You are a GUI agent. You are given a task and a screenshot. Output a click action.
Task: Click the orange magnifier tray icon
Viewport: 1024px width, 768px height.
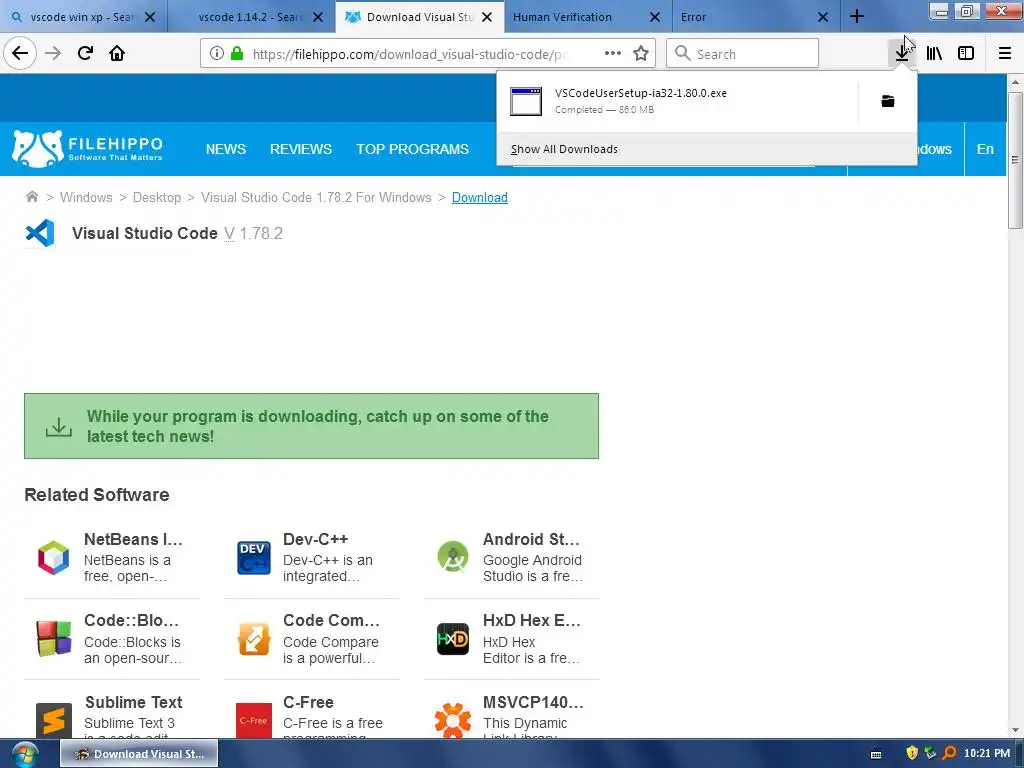coord(949,754)
